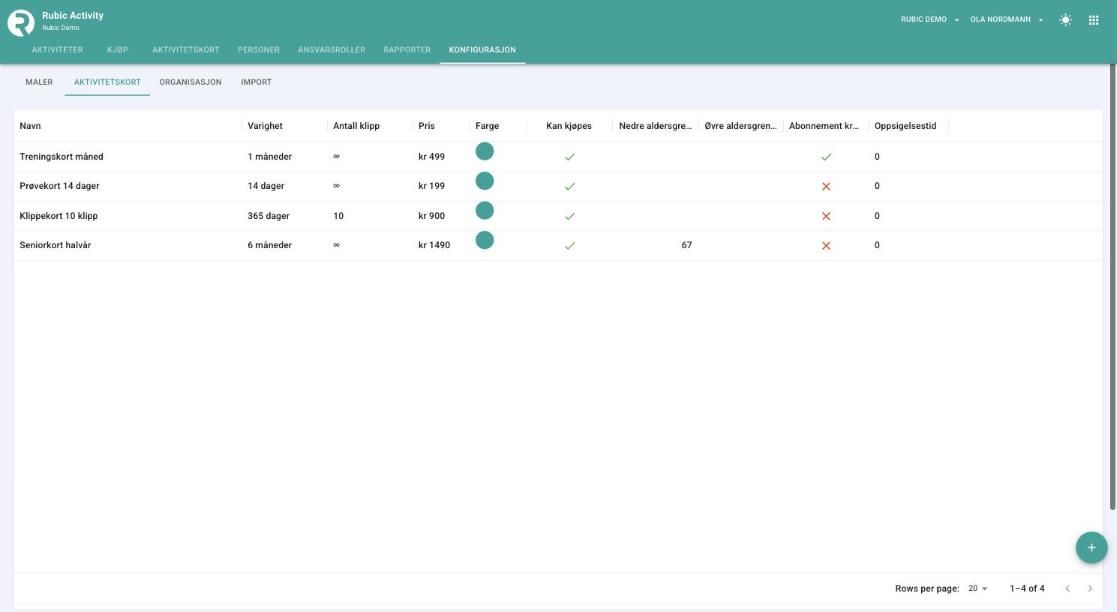Click color swatch for Treningskort måned
This screenshot has width=1117, height=612.
(484, 151)
